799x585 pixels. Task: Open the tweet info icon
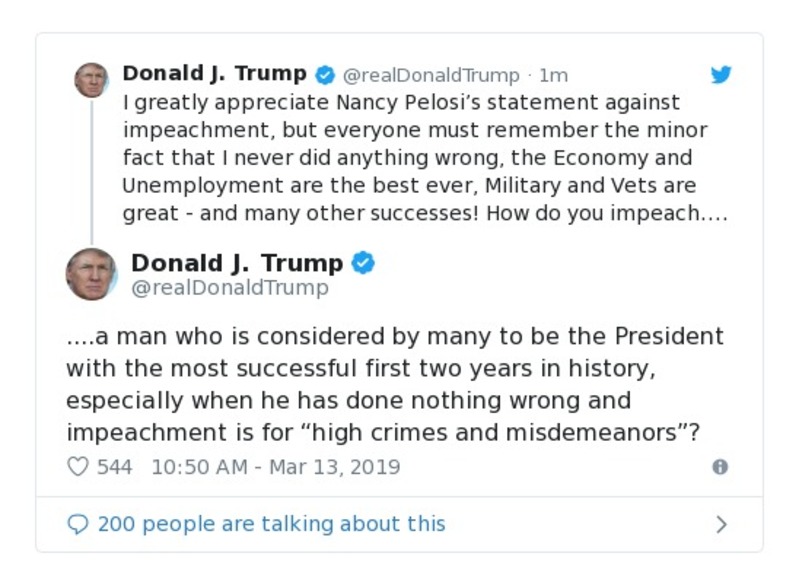point(720,466)
